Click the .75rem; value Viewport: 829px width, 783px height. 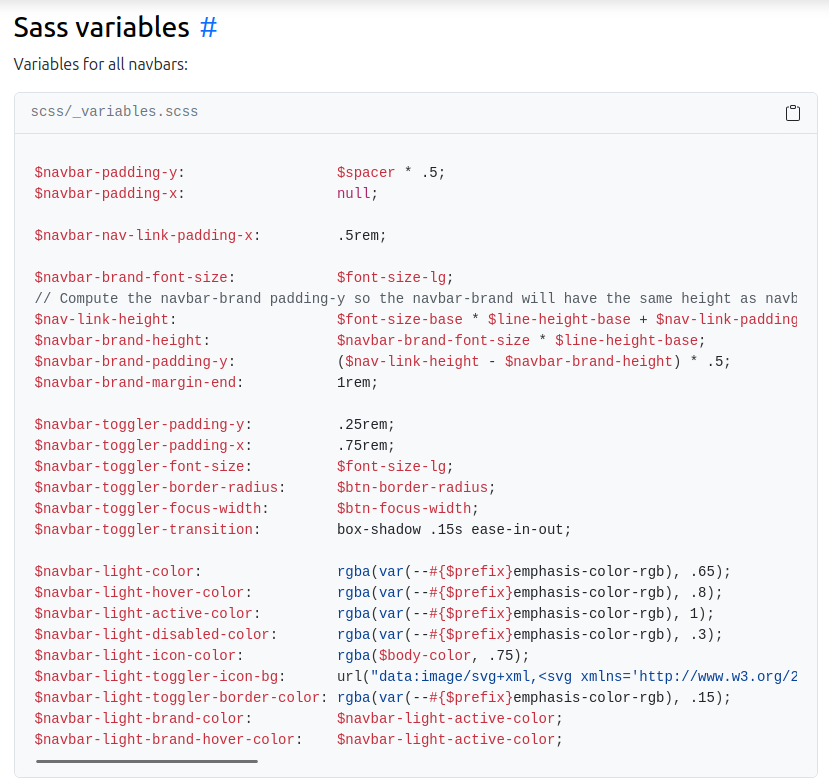coord(366,446)
